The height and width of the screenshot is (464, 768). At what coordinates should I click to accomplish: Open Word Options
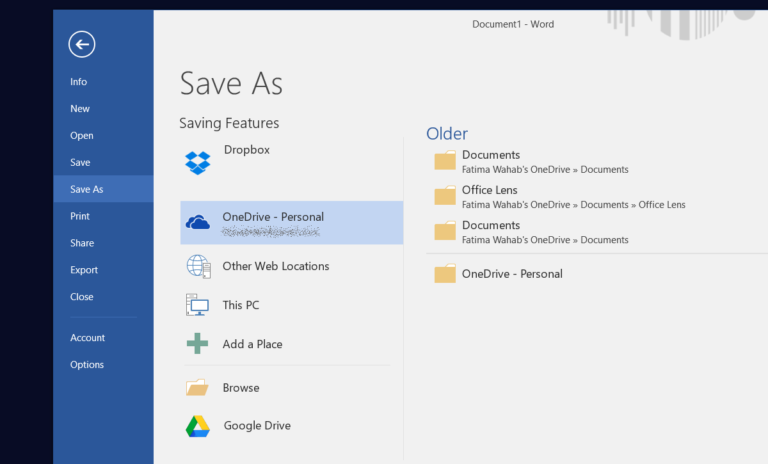tap(87, 365)
